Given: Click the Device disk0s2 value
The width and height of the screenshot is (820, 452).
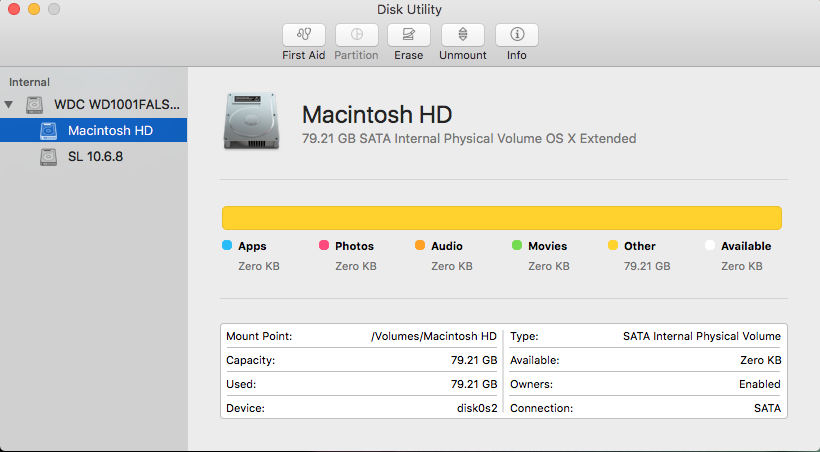Looking at the screenshot, I should coord(477,408).
